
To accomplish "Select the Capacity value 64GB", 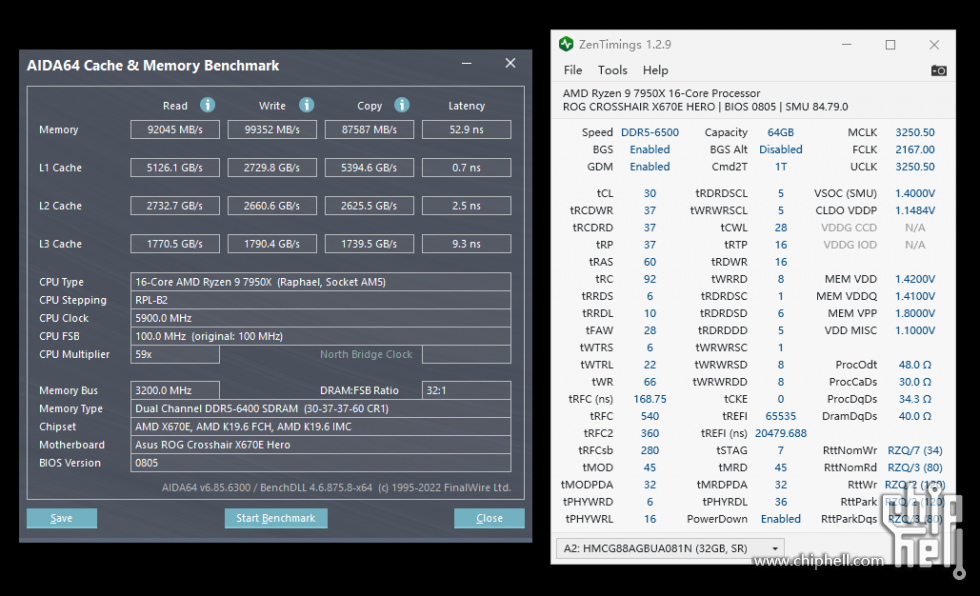I will click(x=781, y=132).
